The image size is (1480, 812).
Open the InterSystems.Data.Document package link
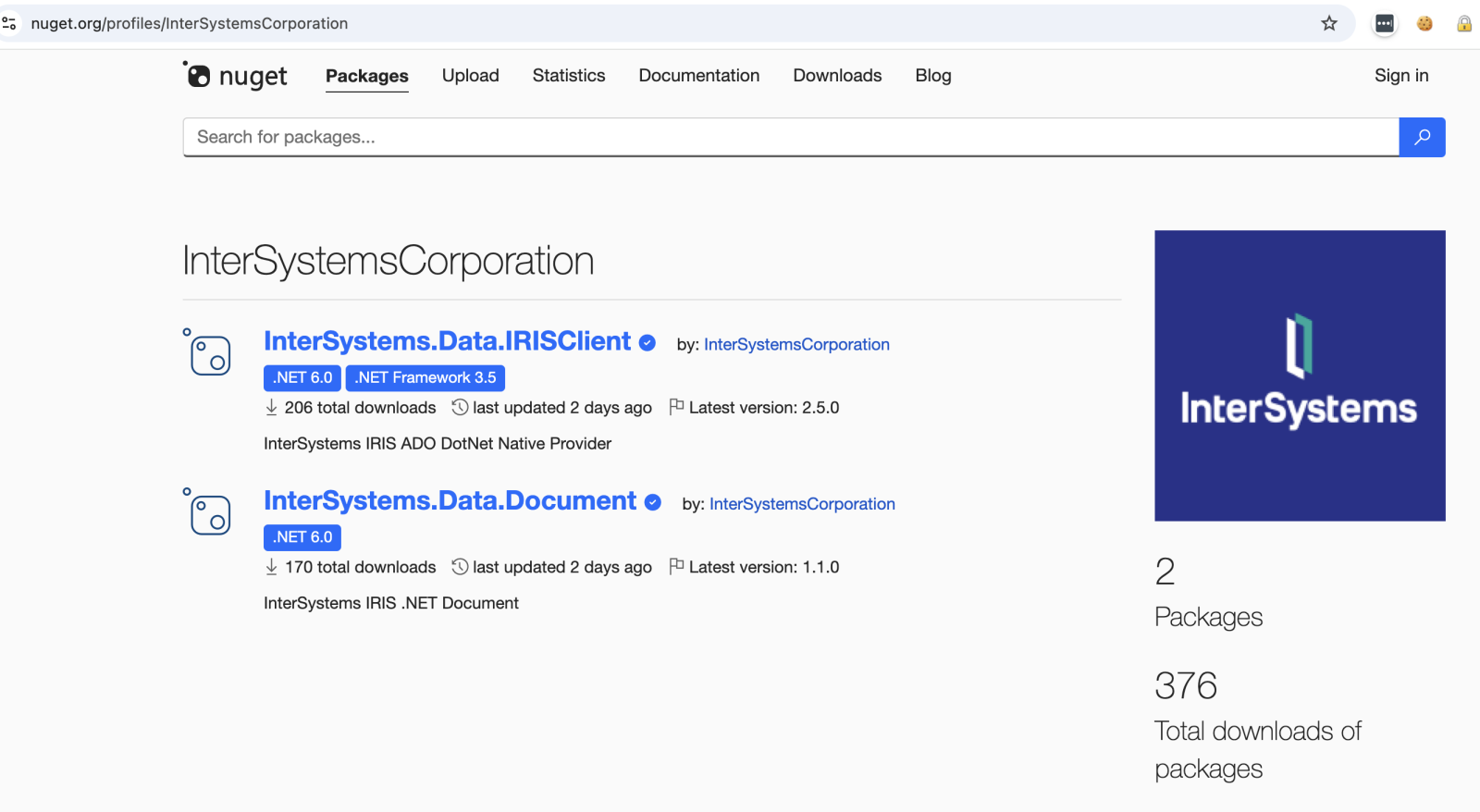pyautogui.click(x=450, y=500)
